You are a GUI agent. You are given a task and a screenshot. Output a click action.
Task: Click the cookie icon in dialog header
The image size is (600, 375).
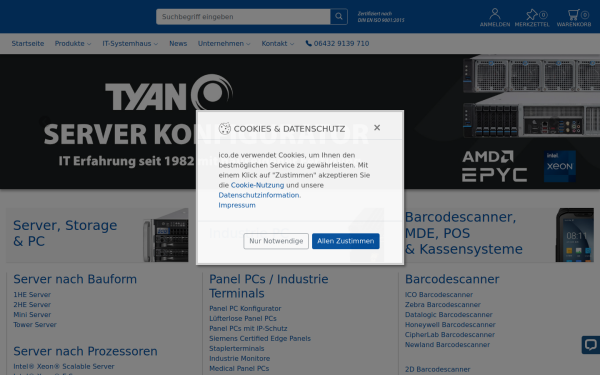tap(225, 129)
